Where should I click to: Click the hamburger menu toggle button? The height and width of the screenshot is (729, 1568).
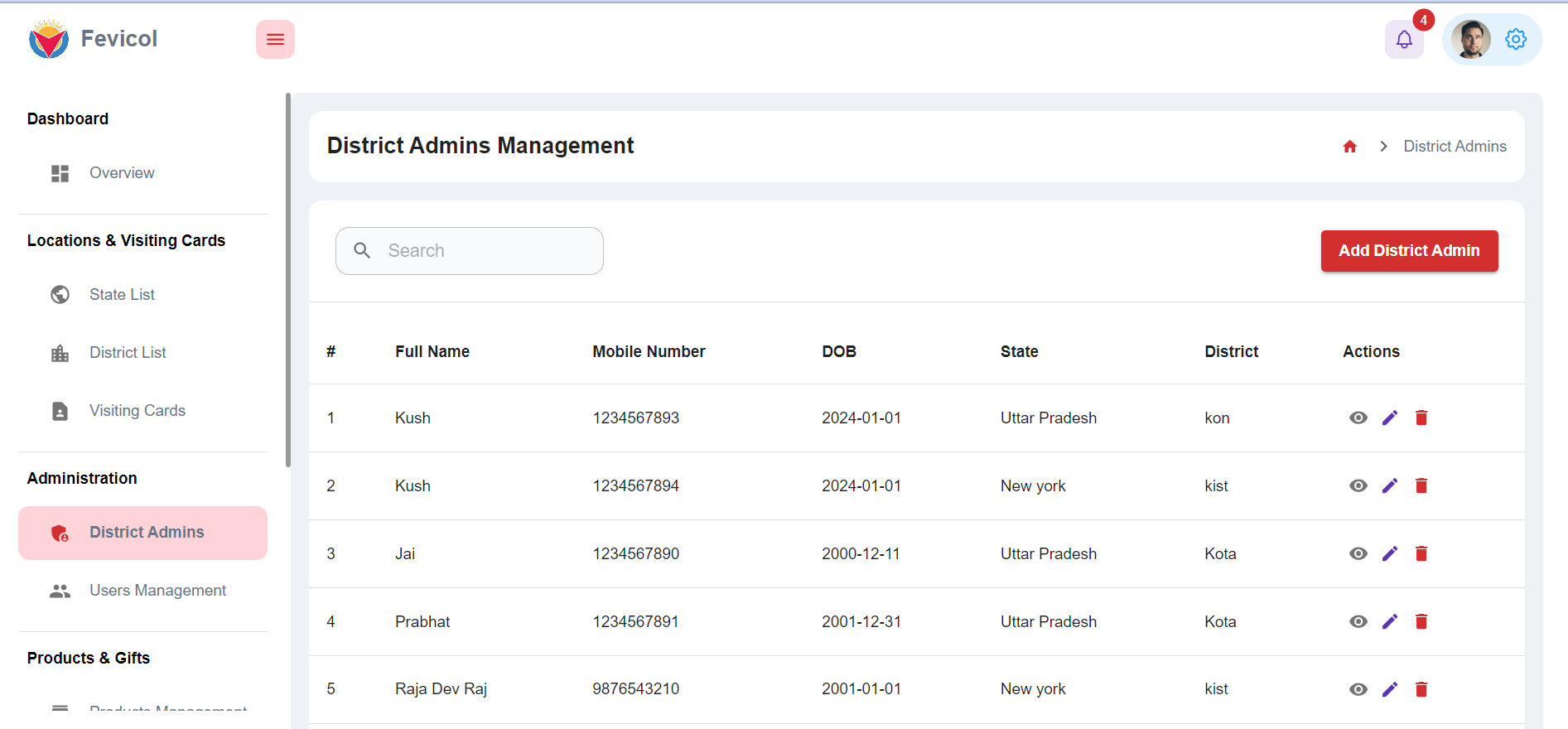(x=275, y=40)
